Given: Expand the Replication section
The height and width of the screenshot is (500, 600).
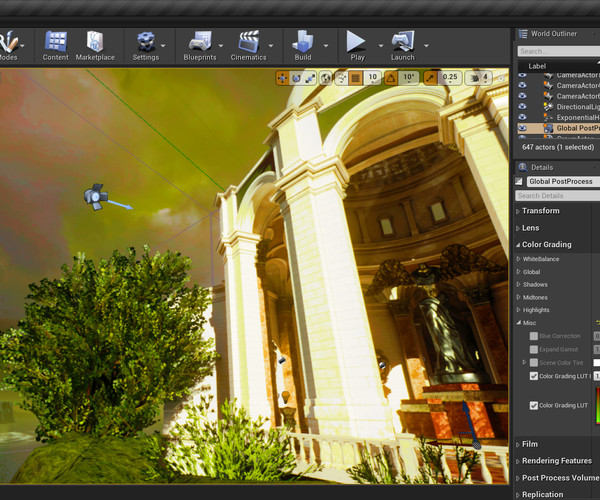Looking at the screenshot, I should click(x=518, y=495).
